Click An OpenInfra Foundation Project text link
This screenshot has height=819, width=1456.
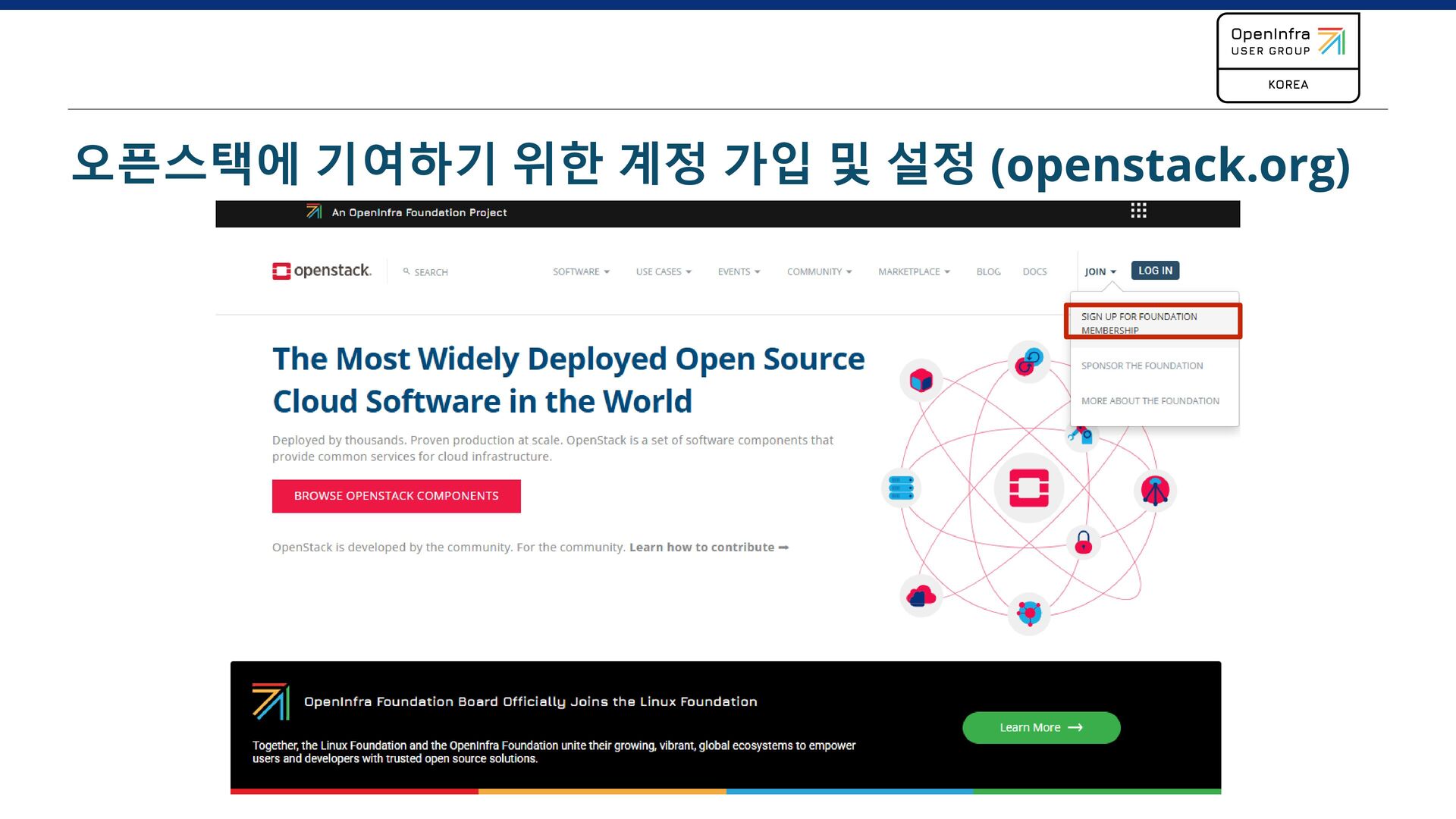419,212
